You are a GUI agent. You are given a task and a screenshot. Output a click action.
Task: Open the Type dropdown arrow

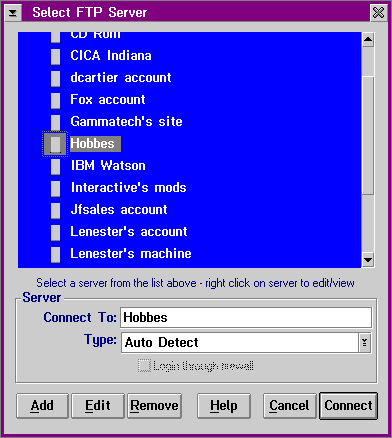[365, 342]
